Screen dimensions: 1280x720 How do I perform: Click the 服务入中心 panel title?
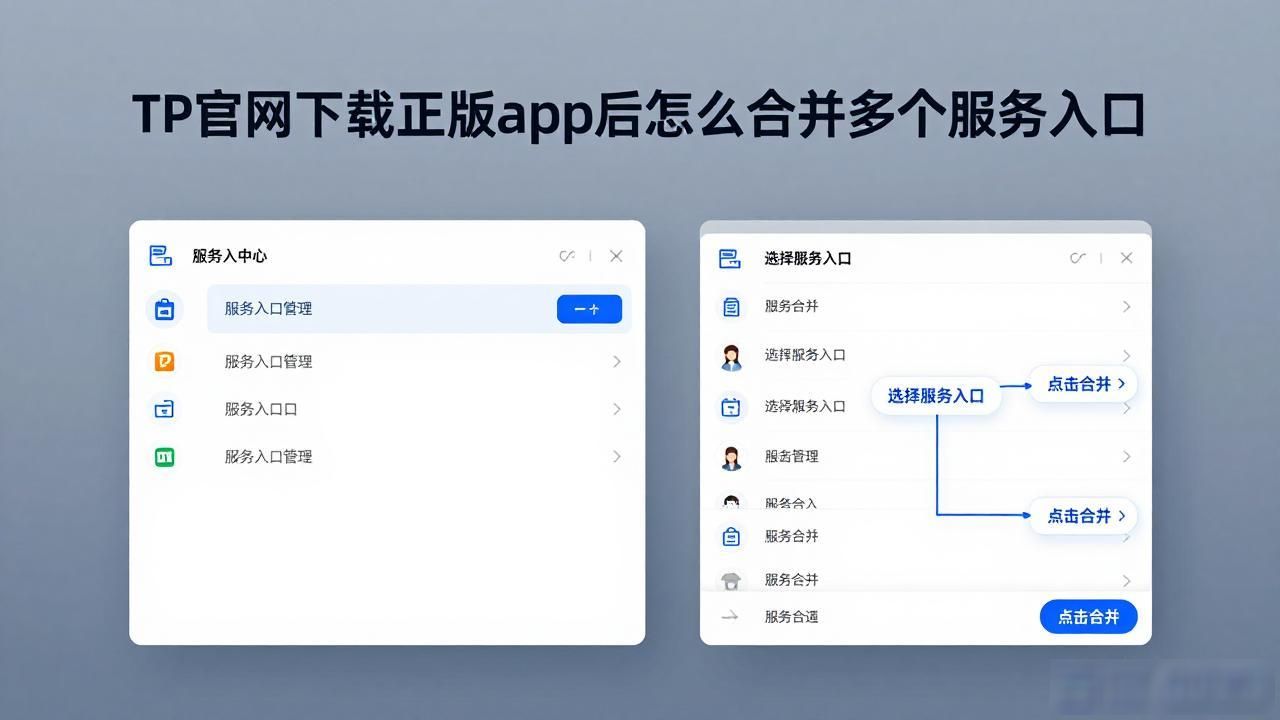pyautogui.click(x=230, y=256)
